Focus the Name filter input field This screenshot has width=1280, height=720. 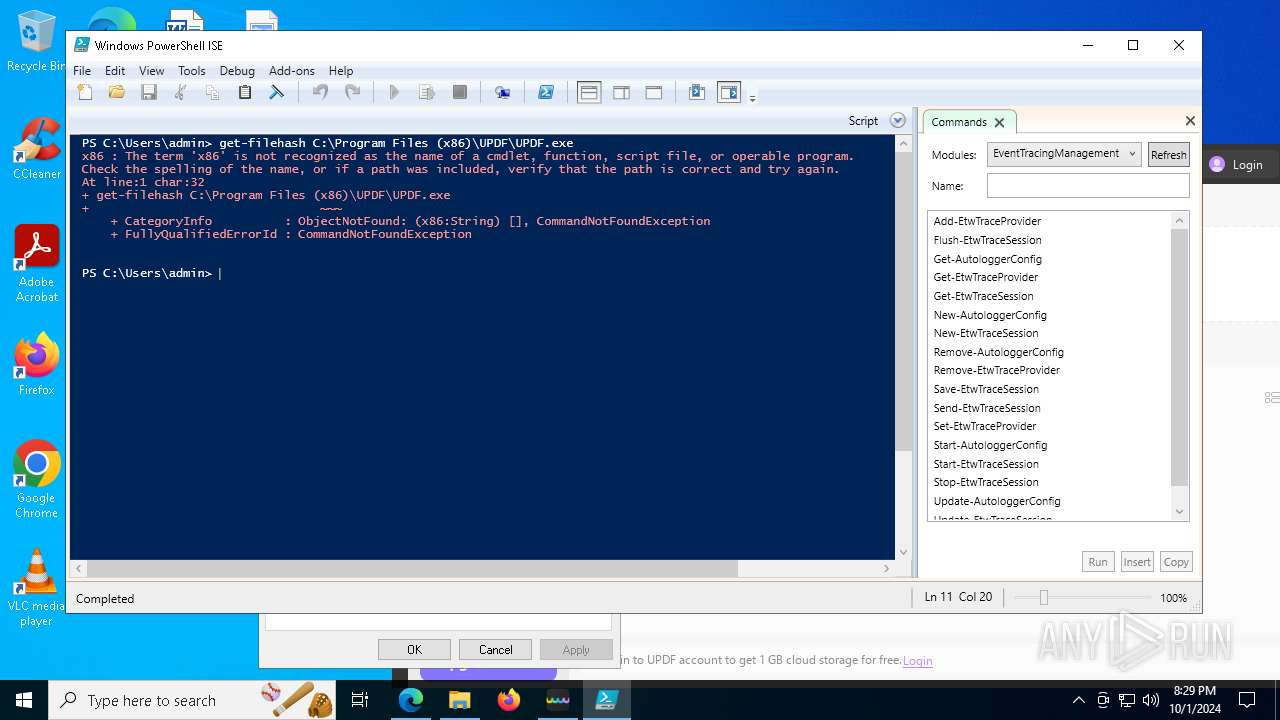[x=1088, y=186]
